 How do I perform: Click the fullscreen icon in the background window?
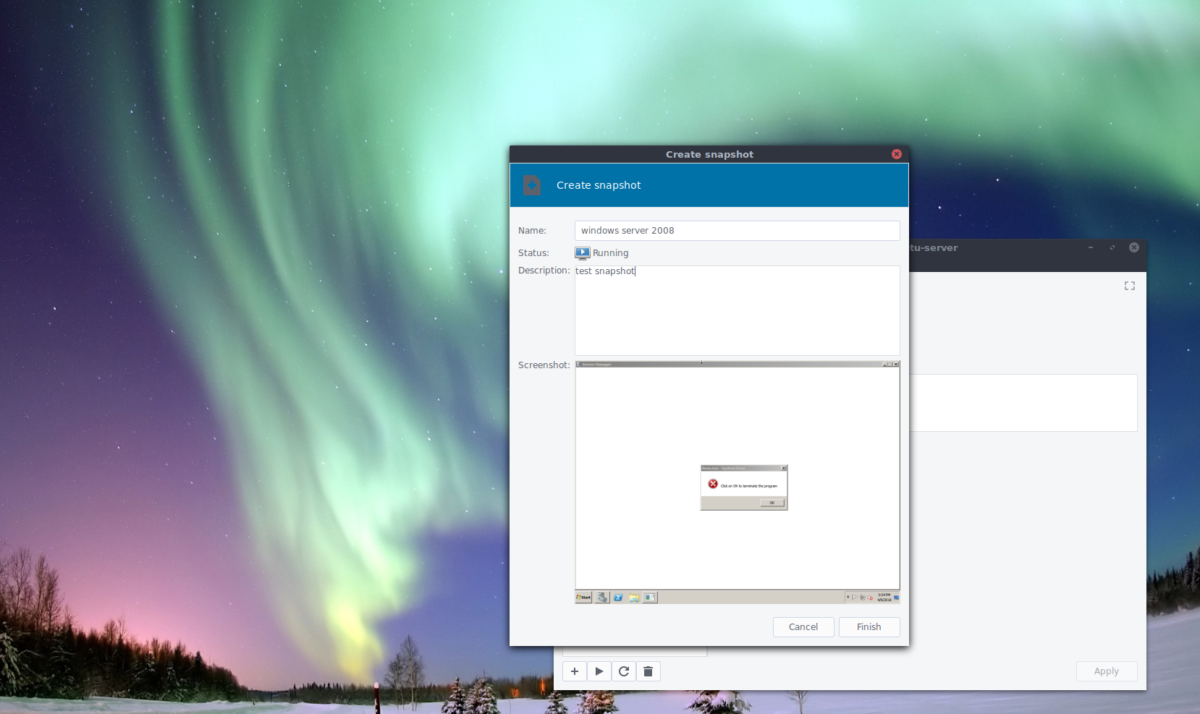coord(1129,286)
